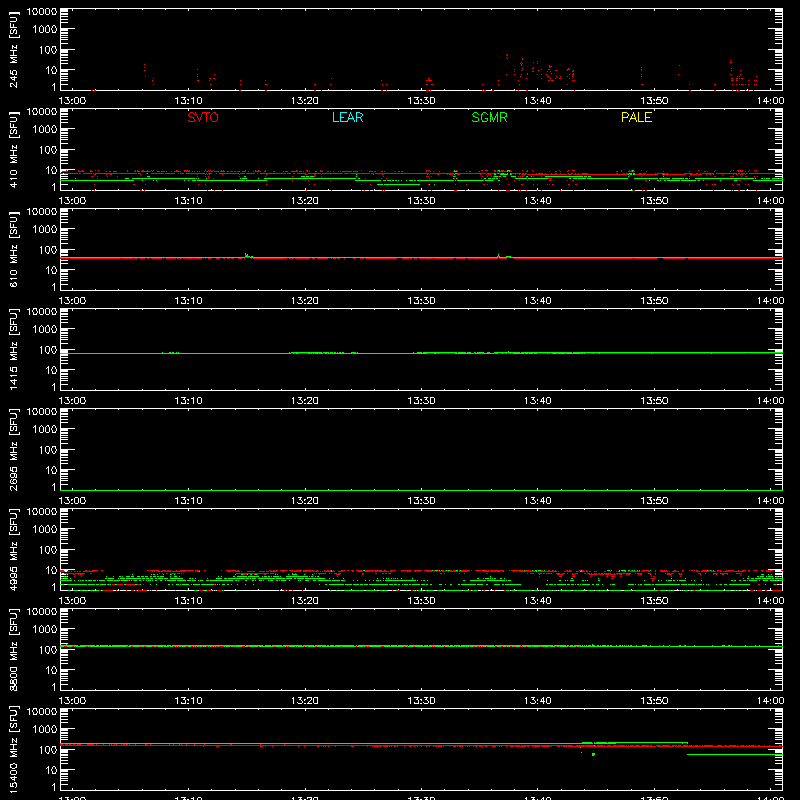Screen dimensions: 800x800
Task: Click the cyan LEAR station label
Action: 347,117
